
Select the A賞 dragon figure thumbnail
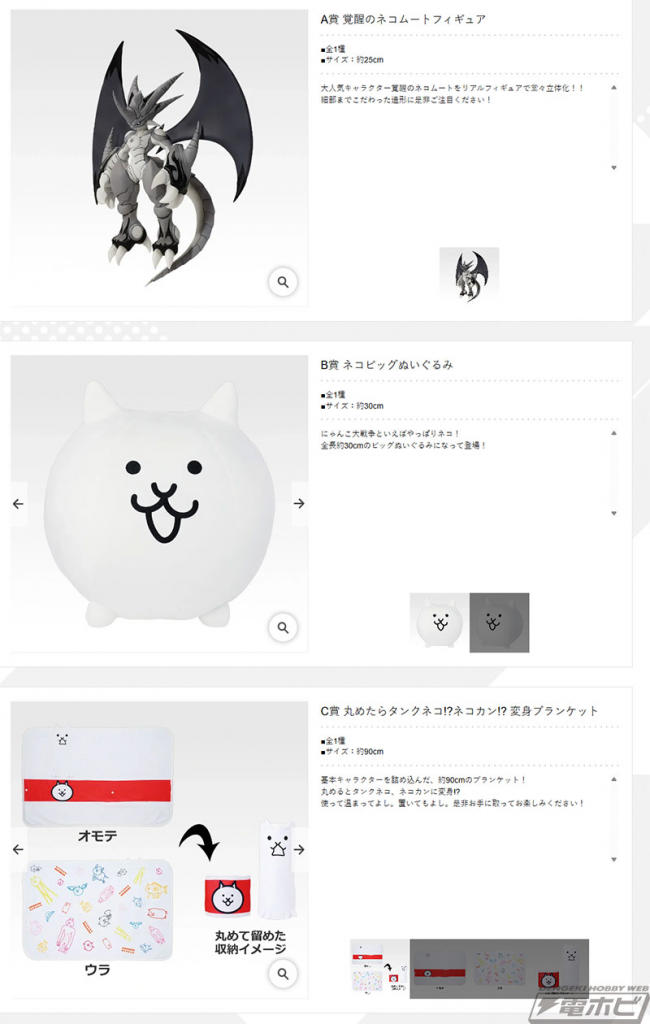[x=469, y=277]
